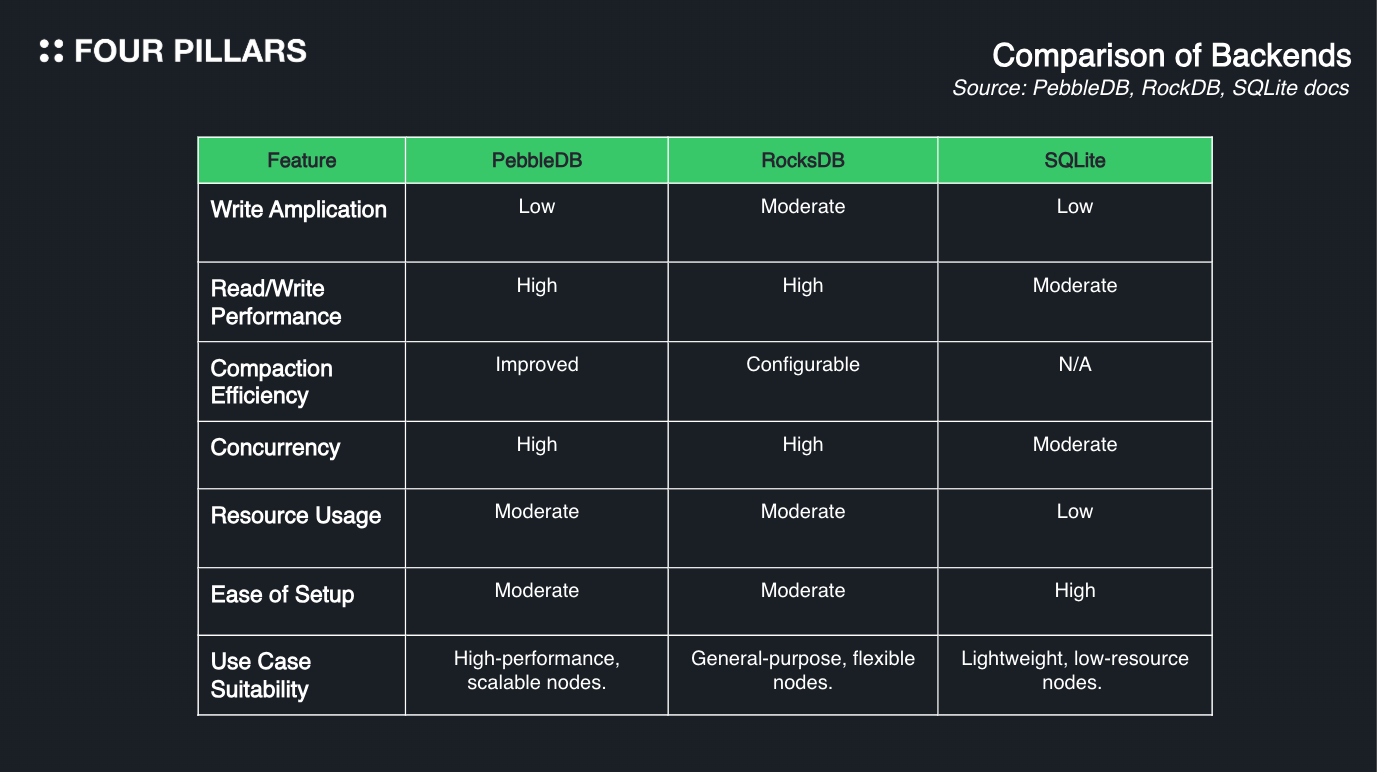Screen dimensions: 1377x772
Task: Select the Use Case Suitability row label
Action: 260,676
